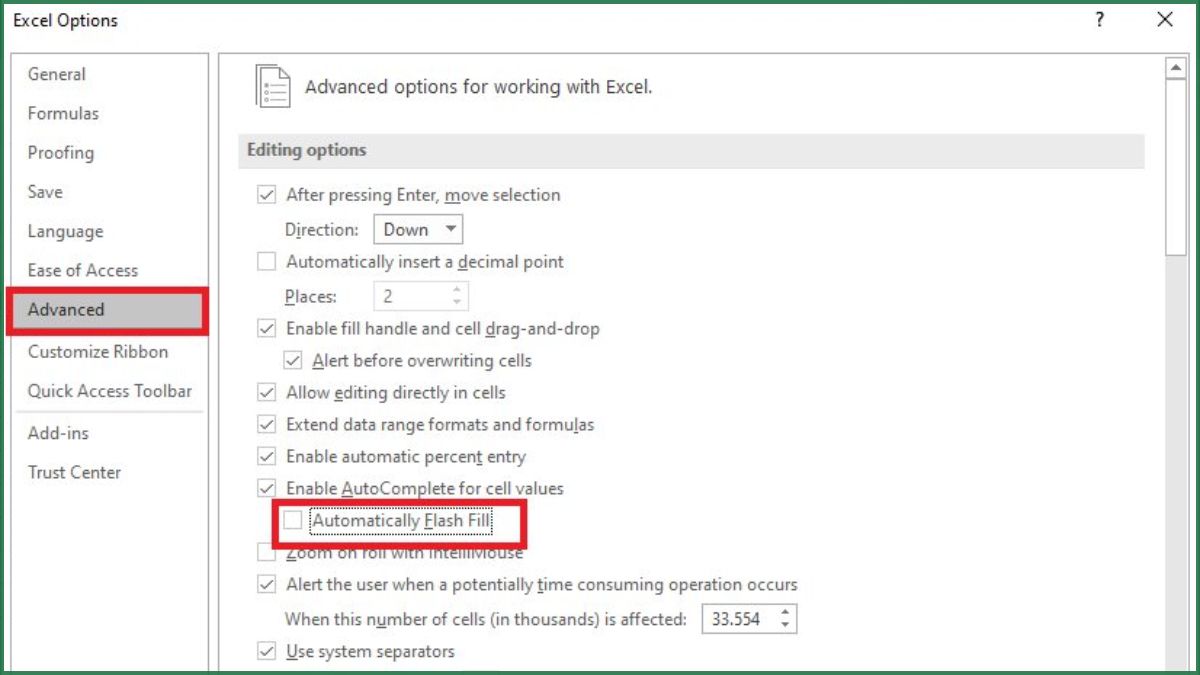Decrease Places with the down stepper arrow

tap(457, 302)
